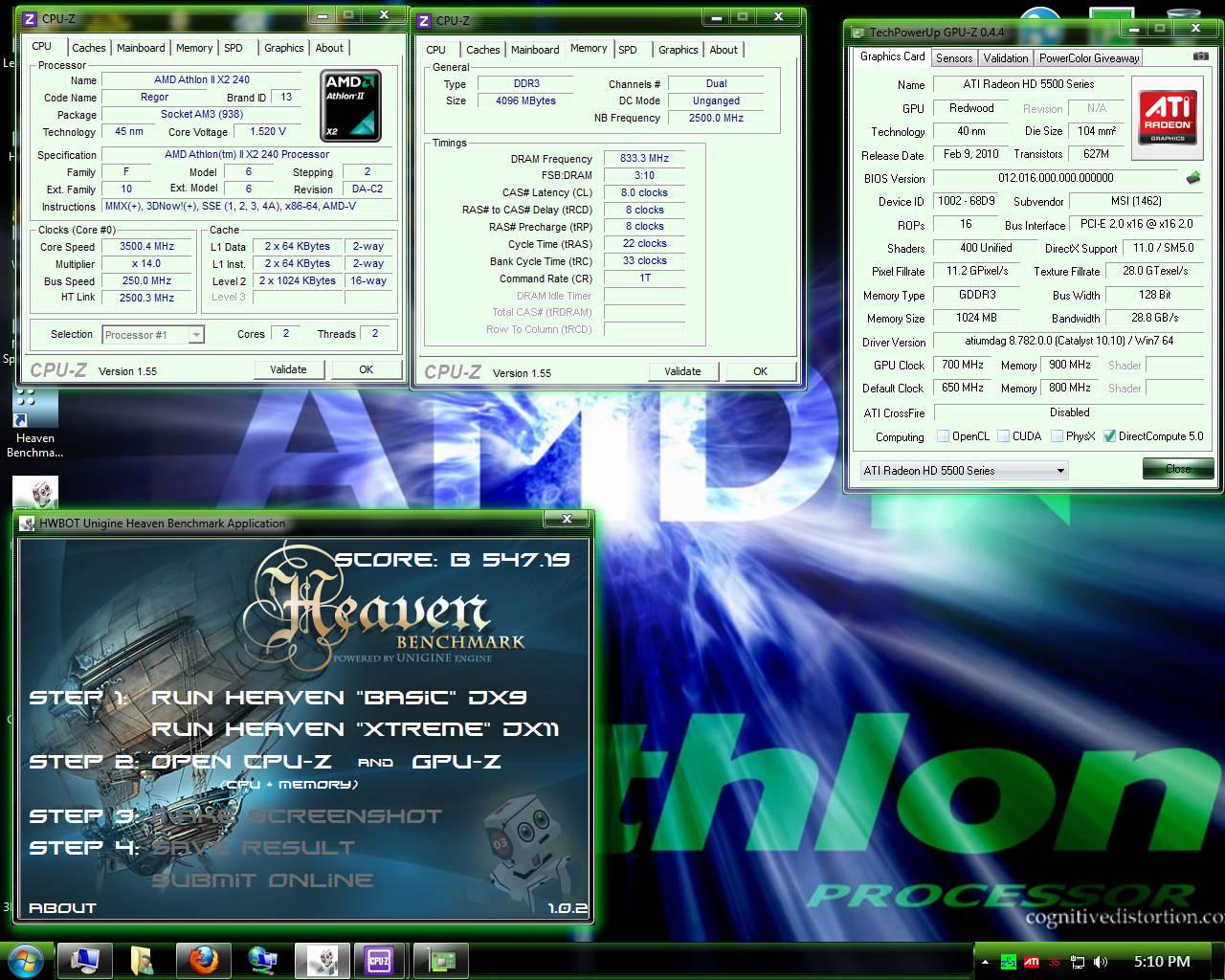The image size is (1225, 980).
Task: Uncheck the DirectCompute 5.0 checkbox
Action: coord(1109,436)
